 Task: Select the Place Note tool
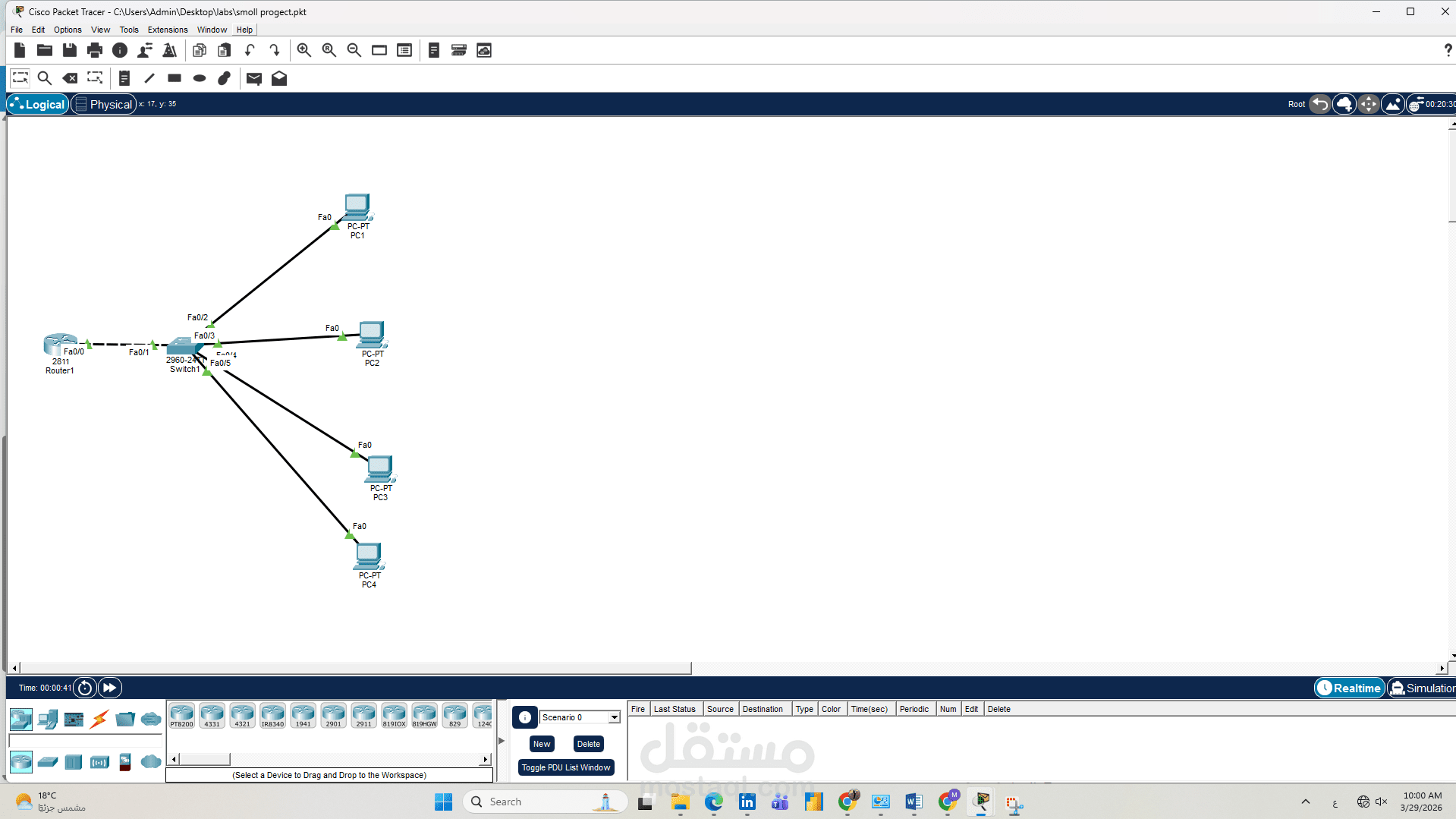tap(124, 77)
